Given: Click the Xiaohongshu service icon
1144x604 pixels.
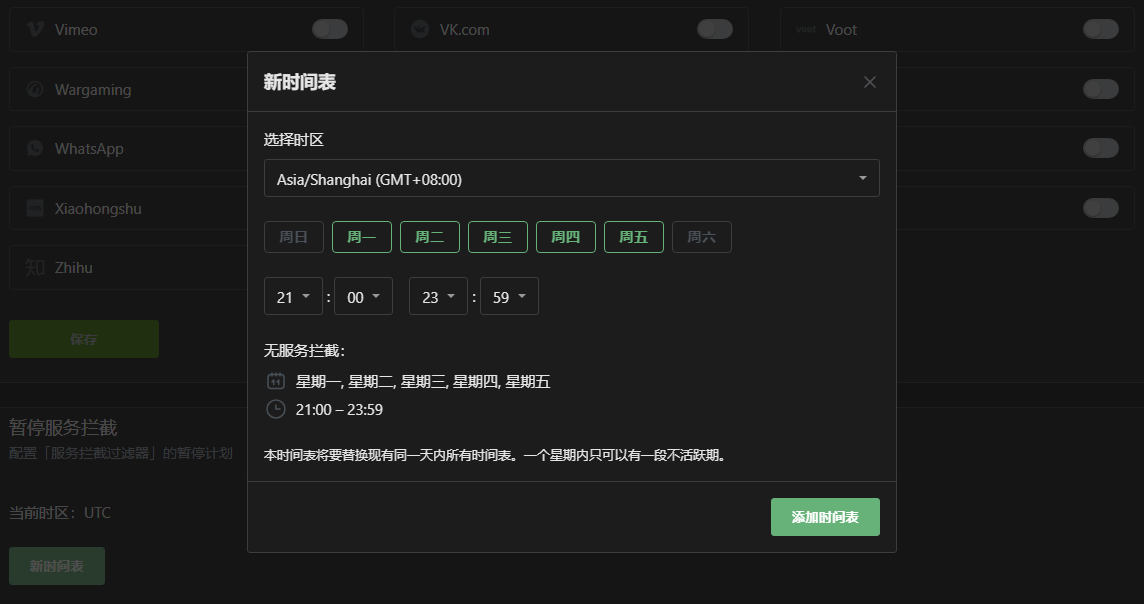Looking at the screenshot, I should pyautogui.click(x=37, y=208).
